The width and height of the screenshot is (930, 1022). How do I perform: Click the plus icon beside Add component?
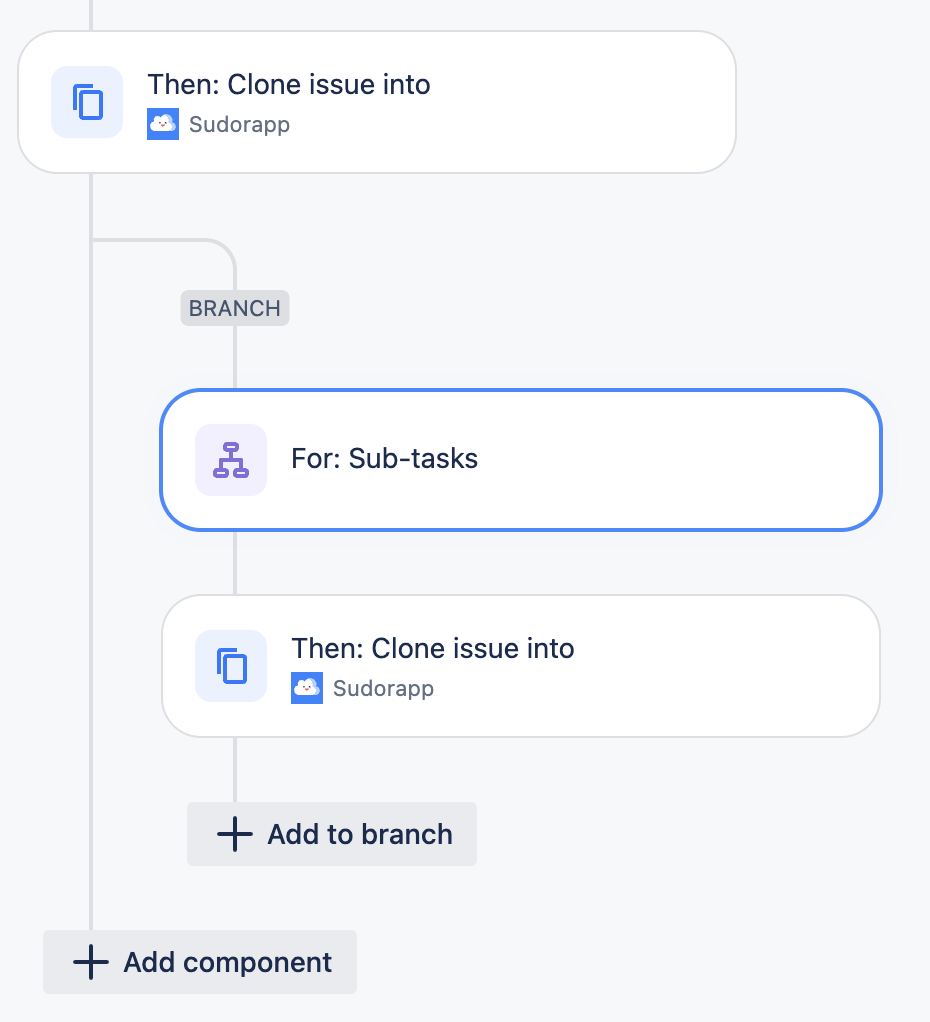click(91, 962)
